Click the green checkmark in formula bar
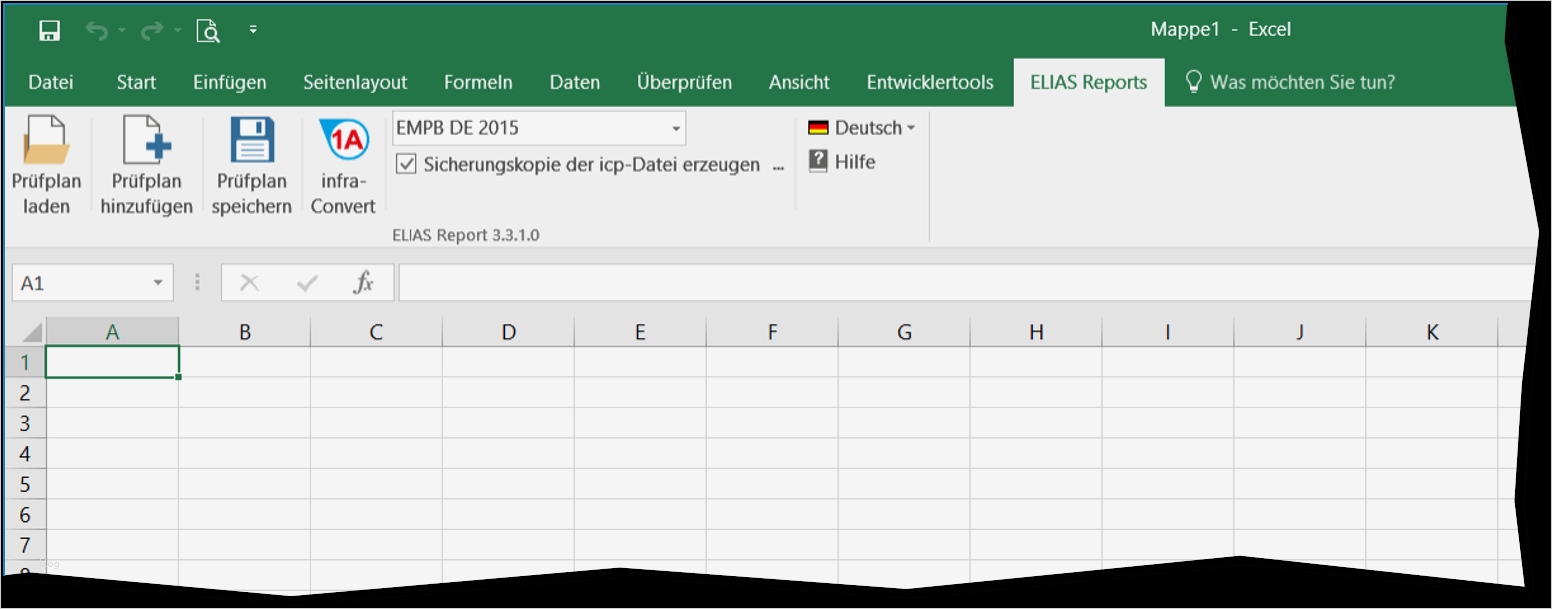The width and height of the screenshot is (1552, 609). click(305, 281)
